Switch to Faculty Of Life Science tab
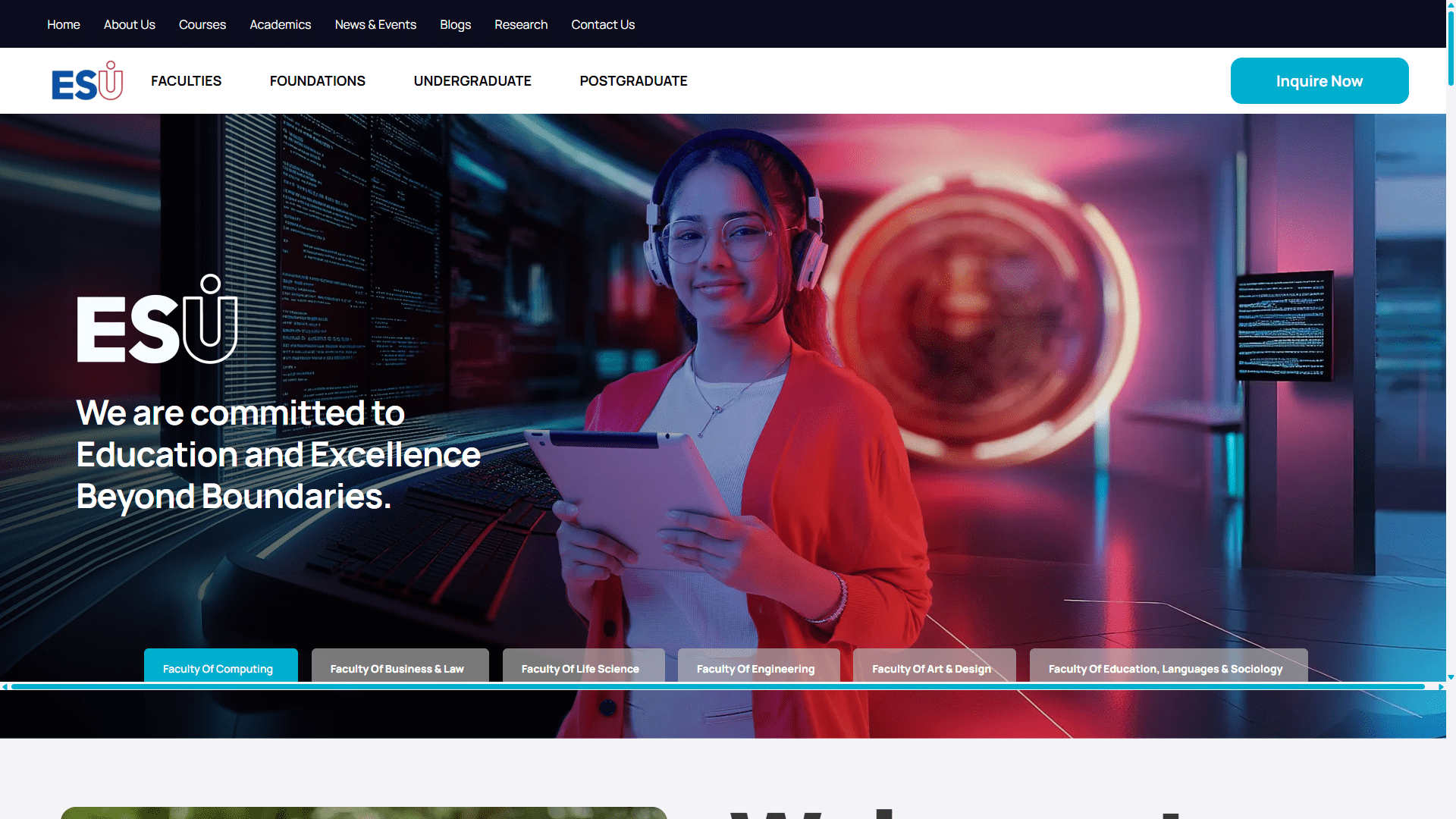 (584, 666)
